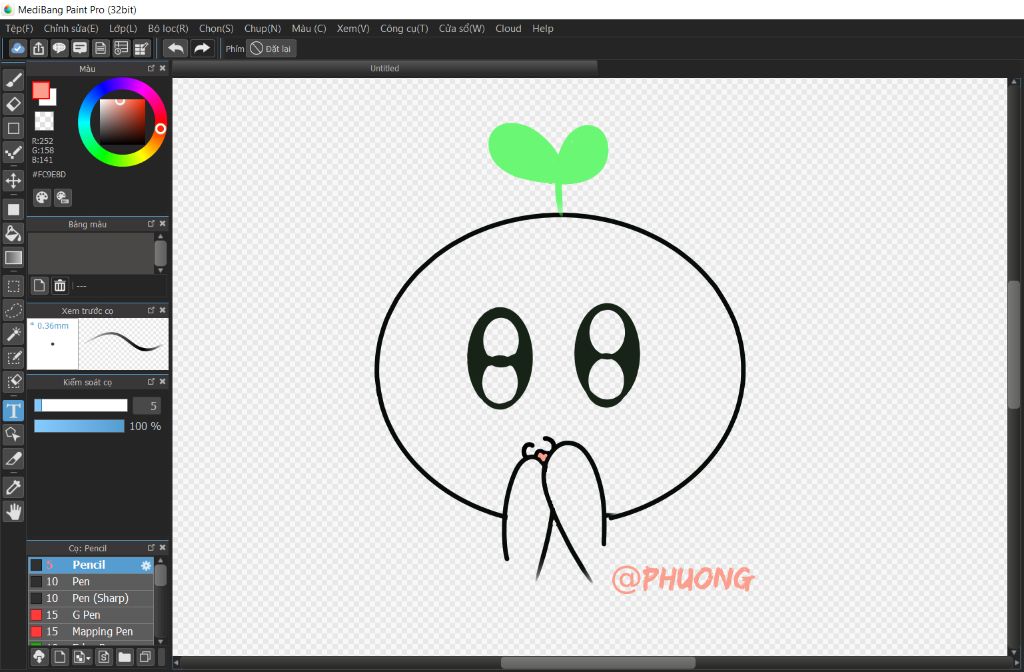
Task: Open Pencil brush settings gear
Action: pyautogui.click(x=146, y=565)
